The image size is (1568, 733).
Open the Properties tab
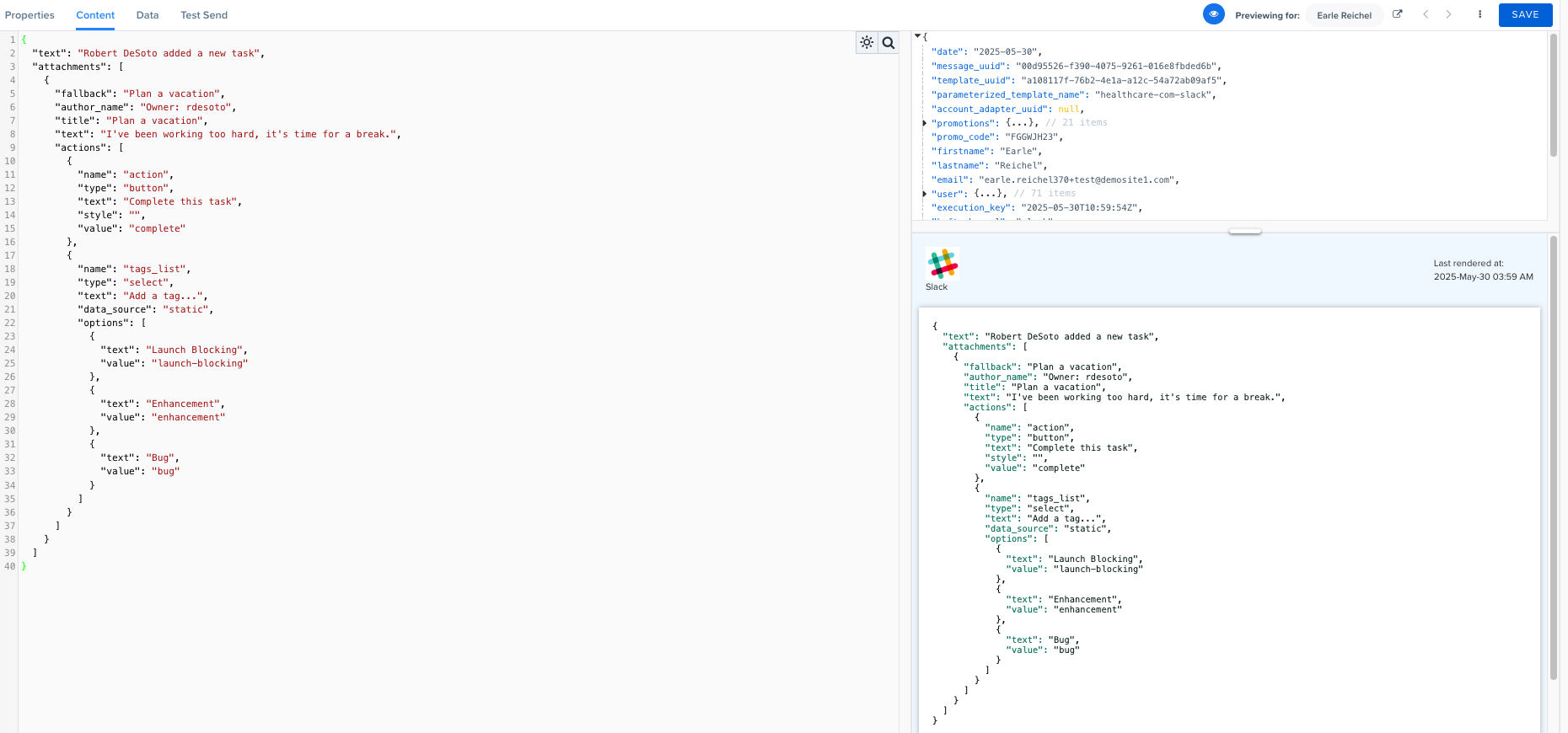click(x=30, y=15)
